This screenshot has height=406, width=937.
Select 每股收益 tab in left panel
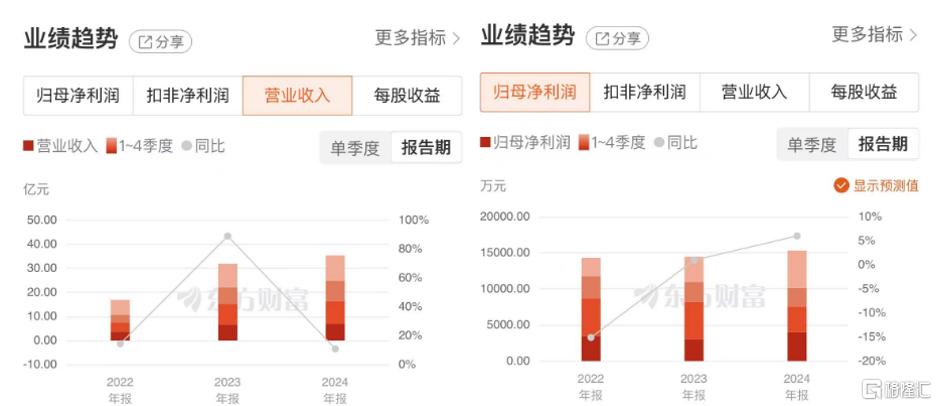click(407, 96)
